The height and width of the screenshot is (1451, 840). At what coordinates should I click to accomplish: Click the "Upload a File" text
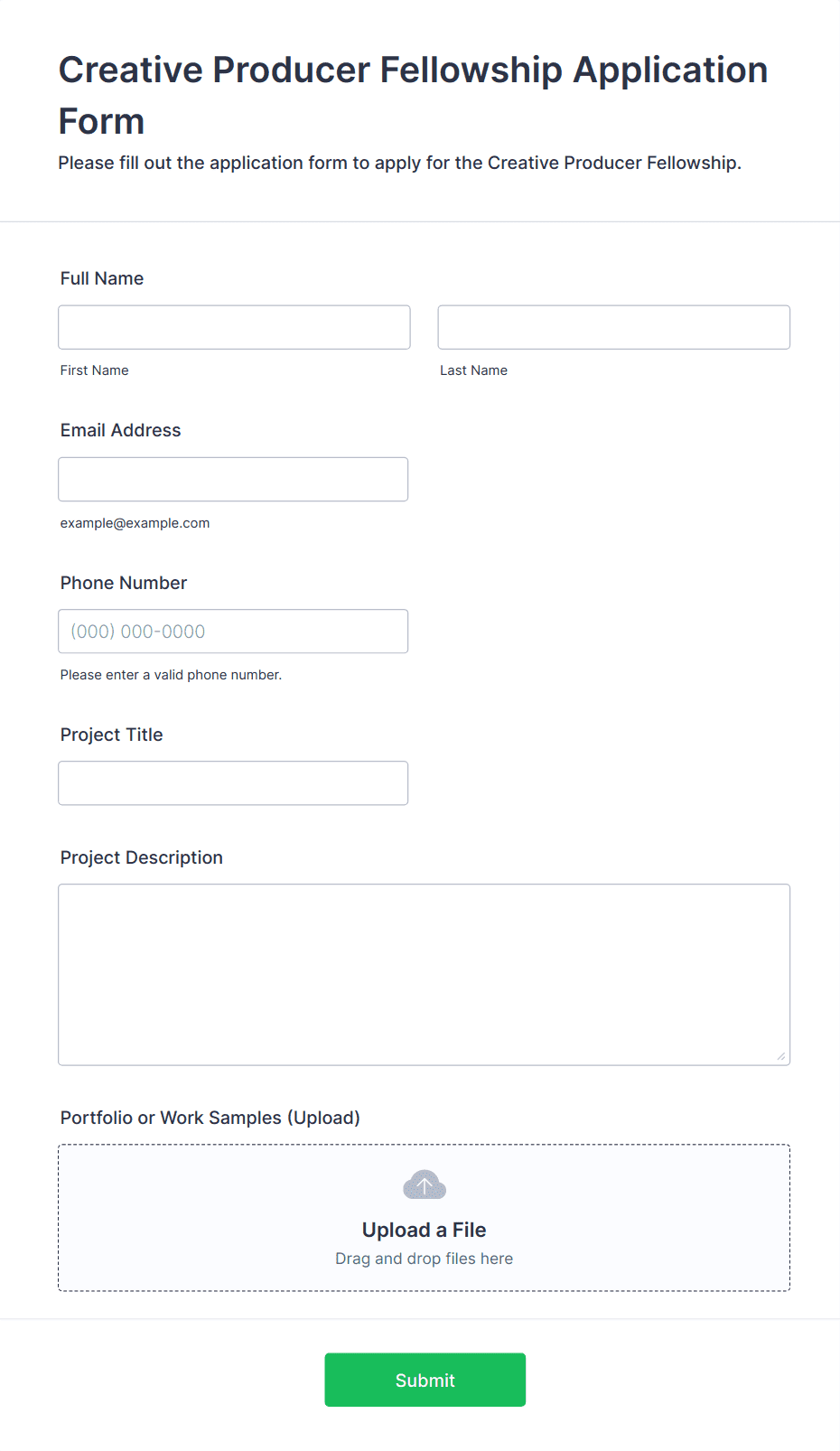tap(424, 1230)
